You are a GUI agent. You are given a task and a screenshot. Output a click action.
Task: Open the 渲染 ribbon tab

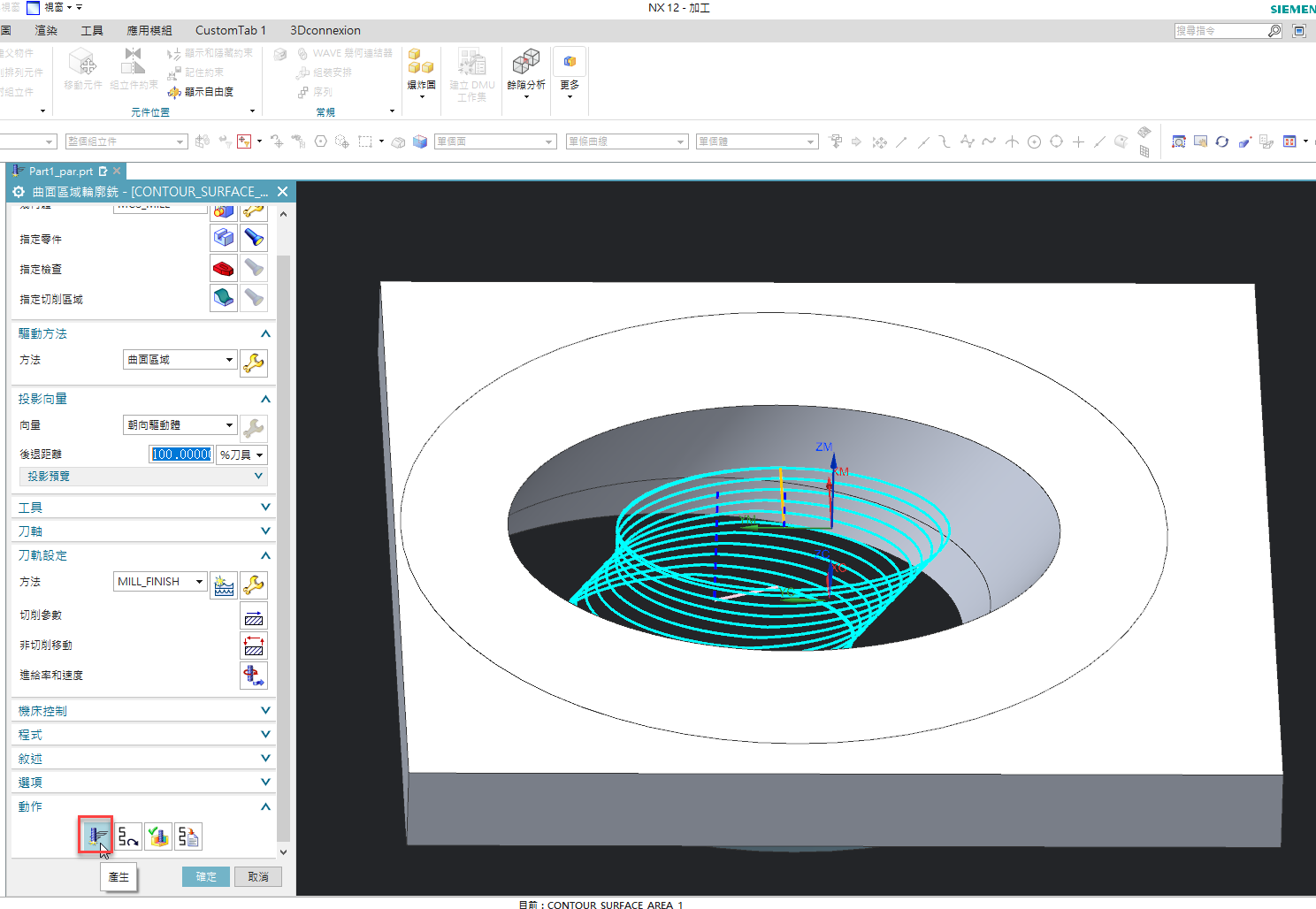pyautogui.click(x=46, y=30)
